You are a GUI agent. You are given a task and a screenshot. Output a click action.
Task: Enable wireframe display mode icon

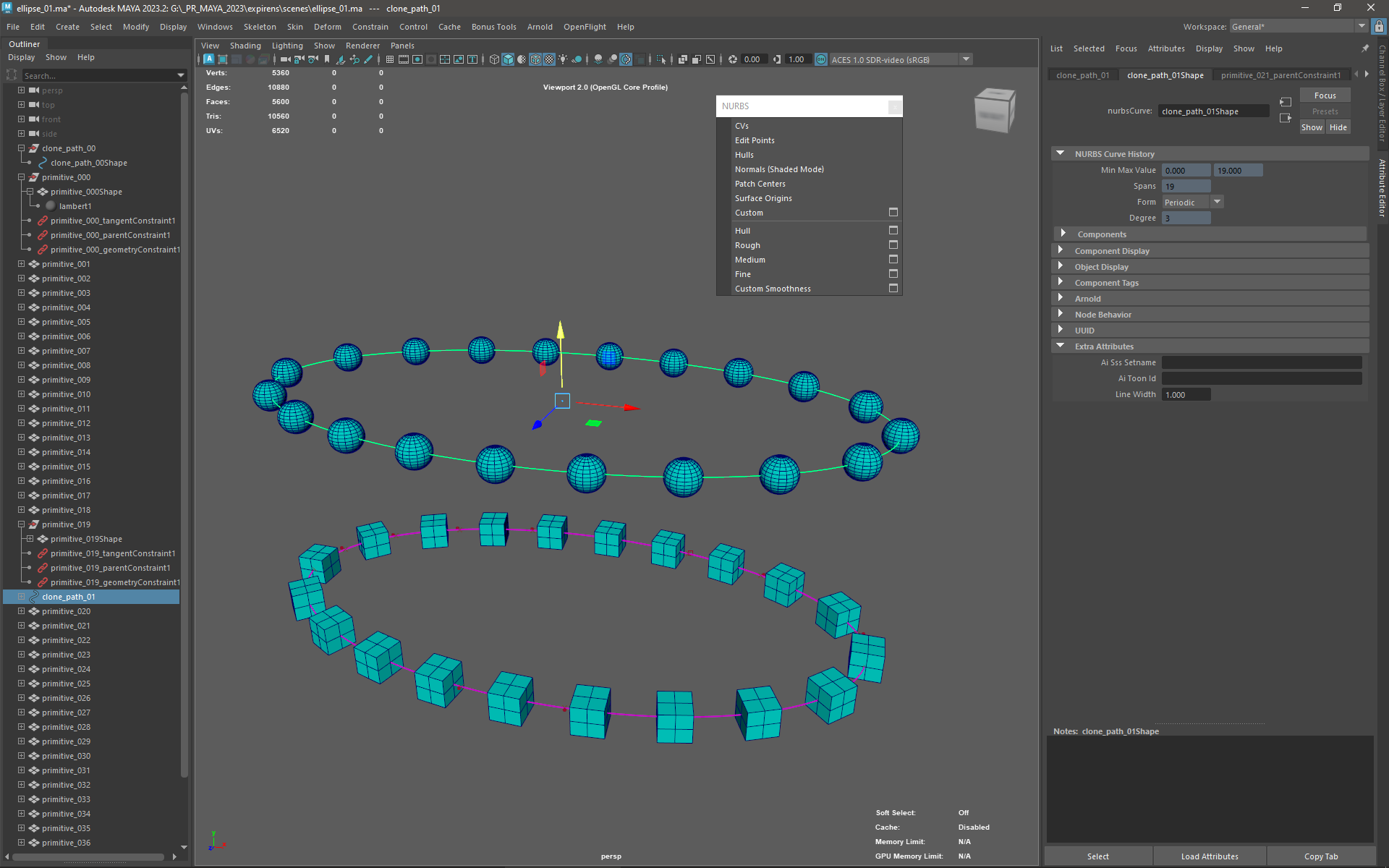pyautogui.click(x=494, y=59)
